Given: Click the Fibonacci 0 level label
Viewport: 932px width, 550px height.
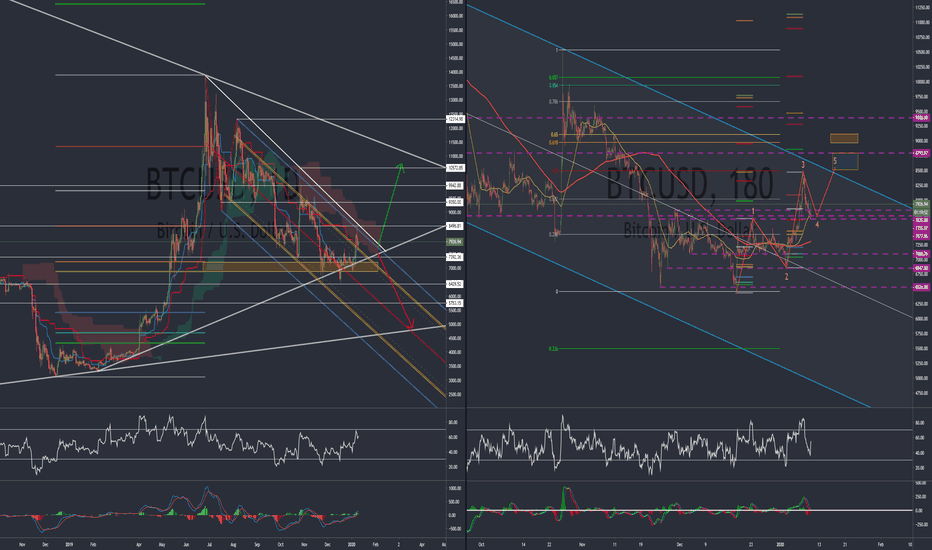Looking at the screenshot, I should tap(557, 291).
